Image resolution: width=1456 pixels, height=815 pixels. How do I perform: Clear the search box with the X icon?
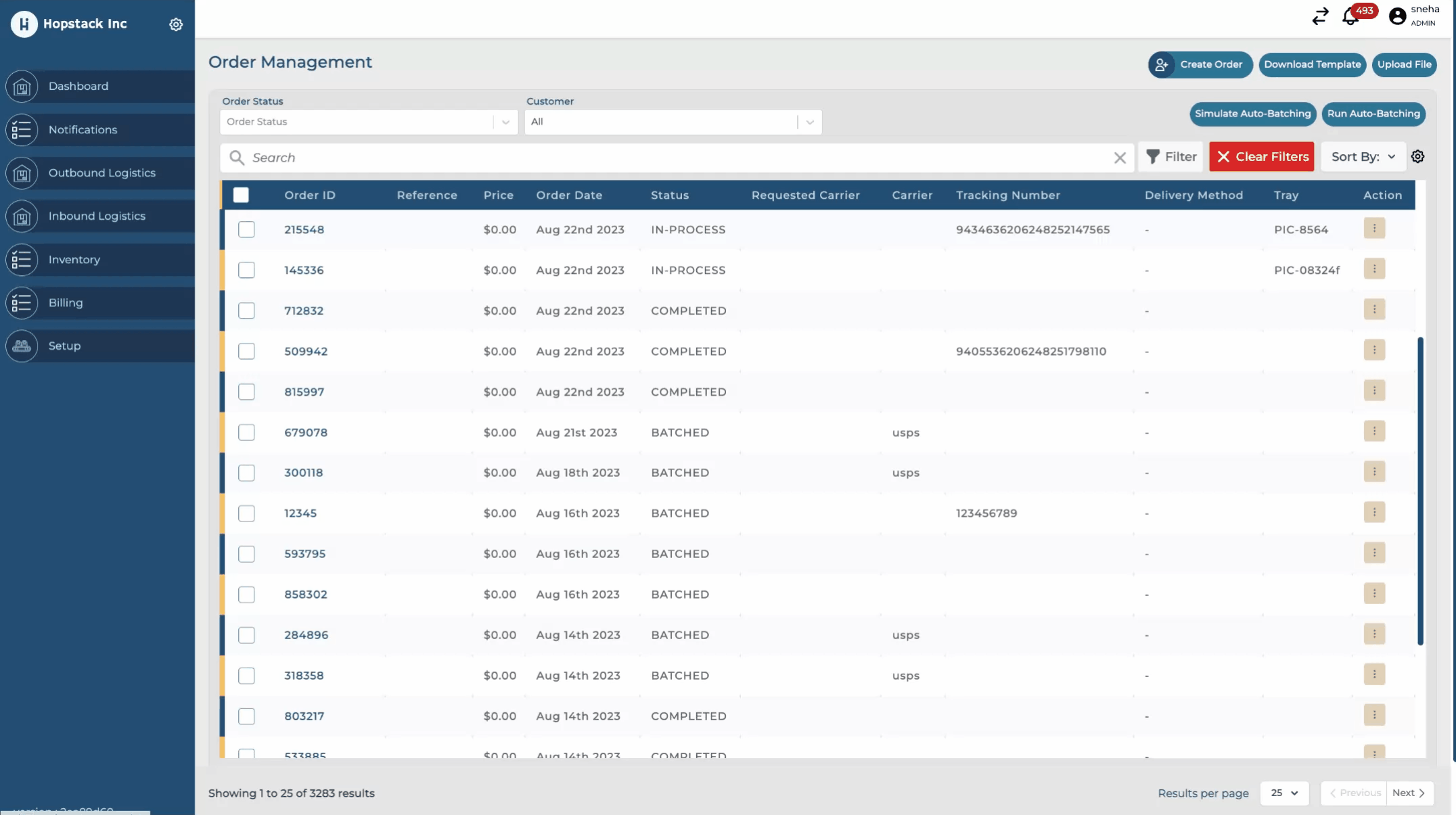point(1120,158)
